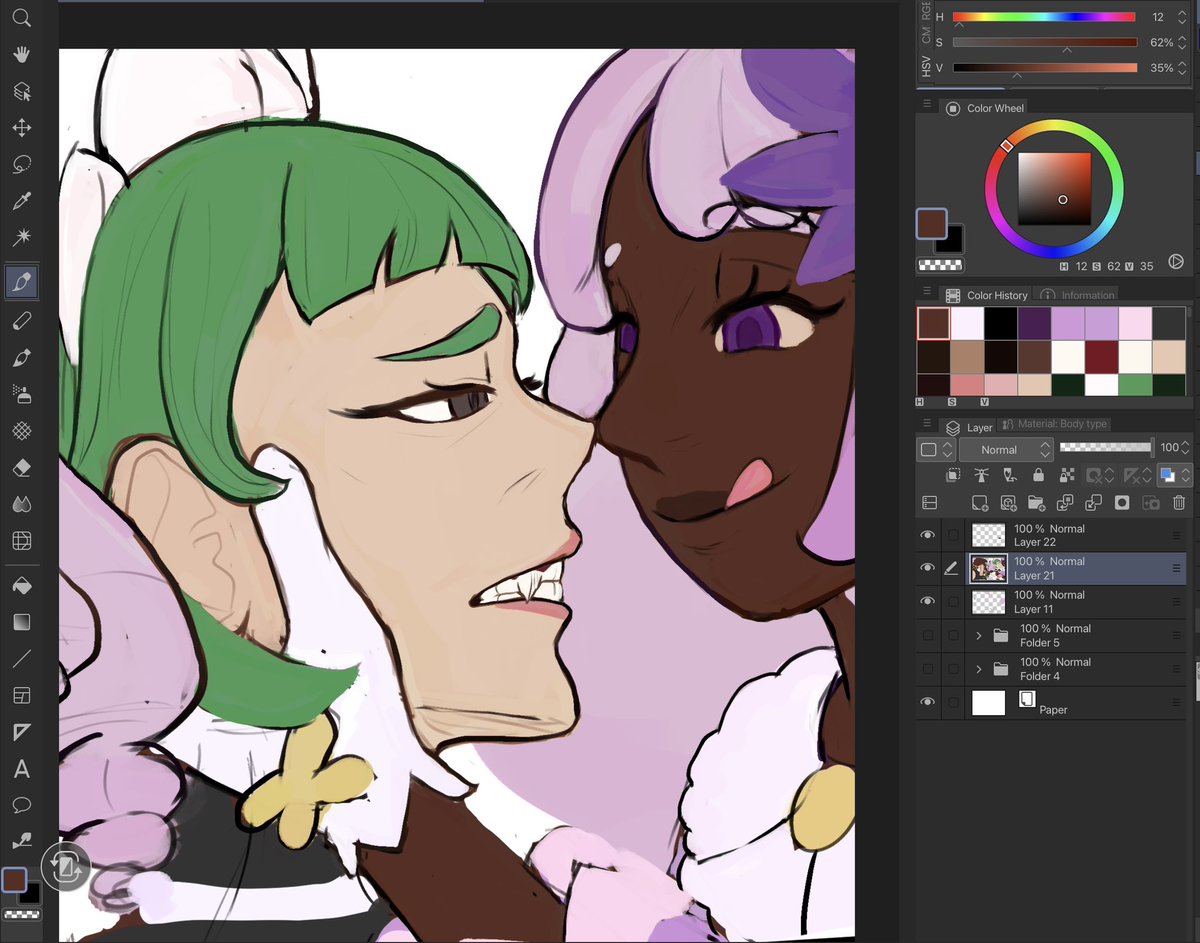Image resolution: width=1200 pixels, height=943 pixels.
Task: Expand Folder 5 chevron
Action: pyautogui.click(x=979, y=635)
